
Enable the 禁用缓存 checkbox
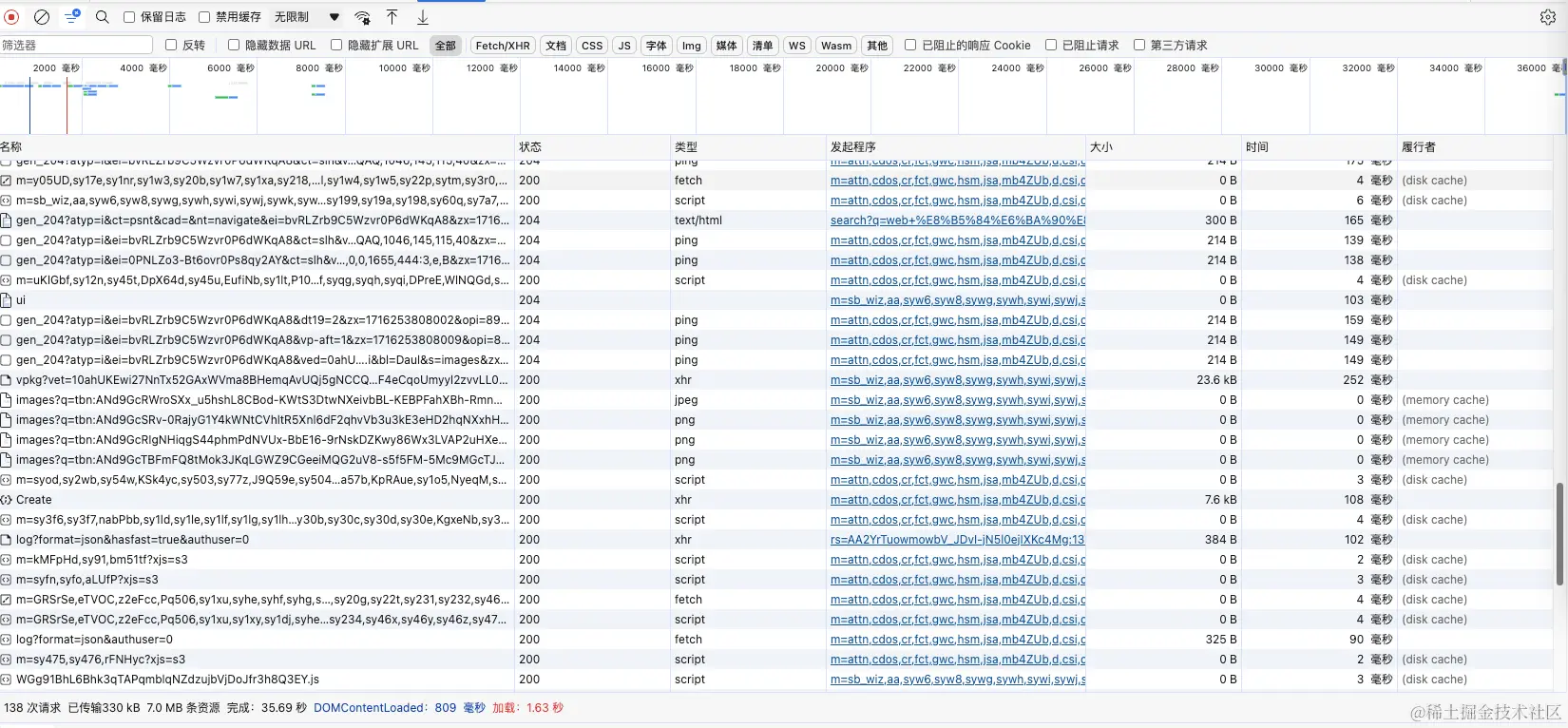click(204, 17)
